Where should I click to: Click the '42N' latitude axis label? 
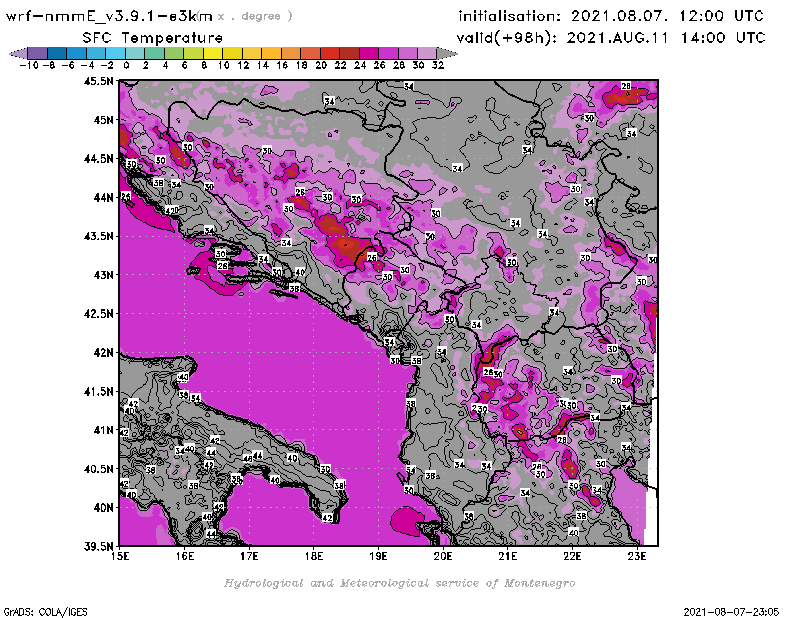[103, 353]
